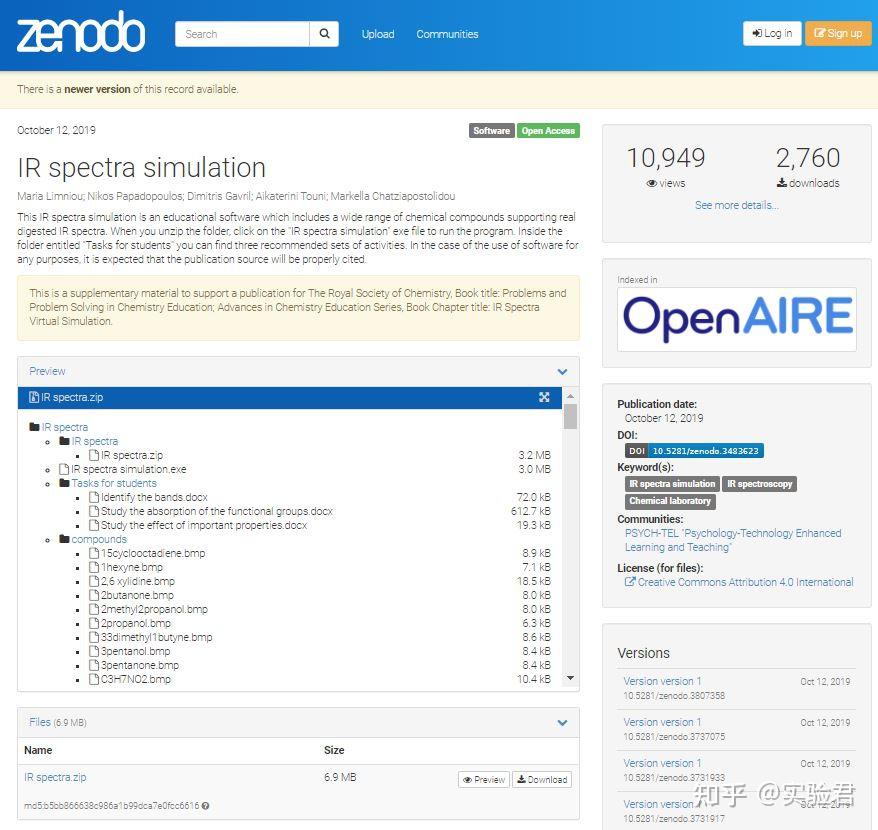This screenshot has height=830, width=878.
Task: Open the compounds folder
Action: [99, 539]
